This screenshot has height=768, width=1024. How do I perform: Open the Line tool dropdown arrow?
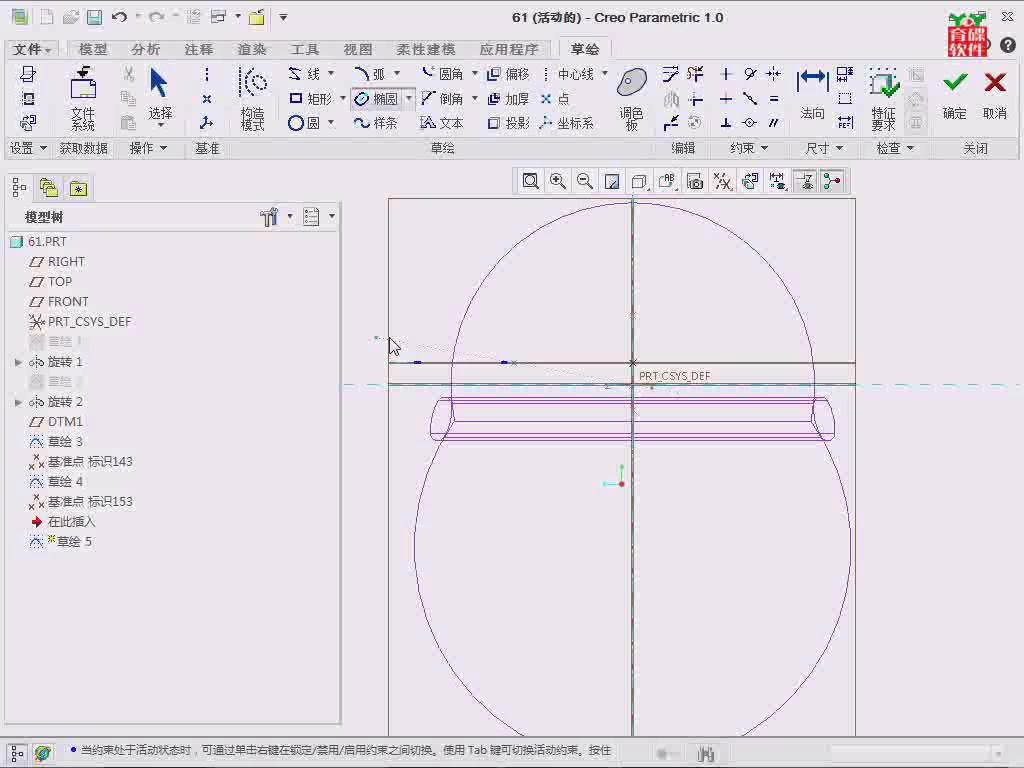(331, 73)
